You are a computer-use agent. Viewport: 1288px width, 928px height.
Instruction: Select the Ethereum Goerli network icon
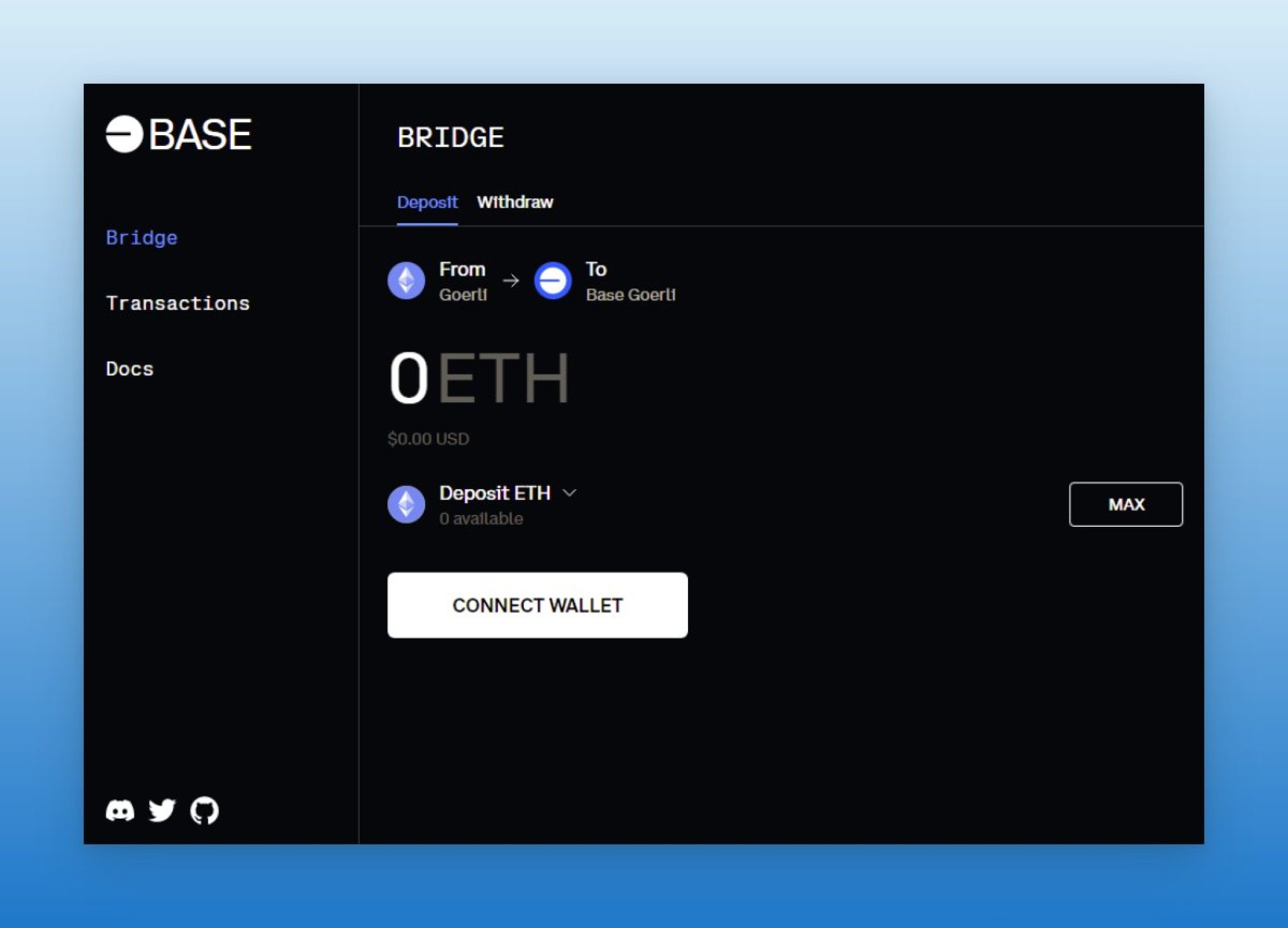point(406,280)
